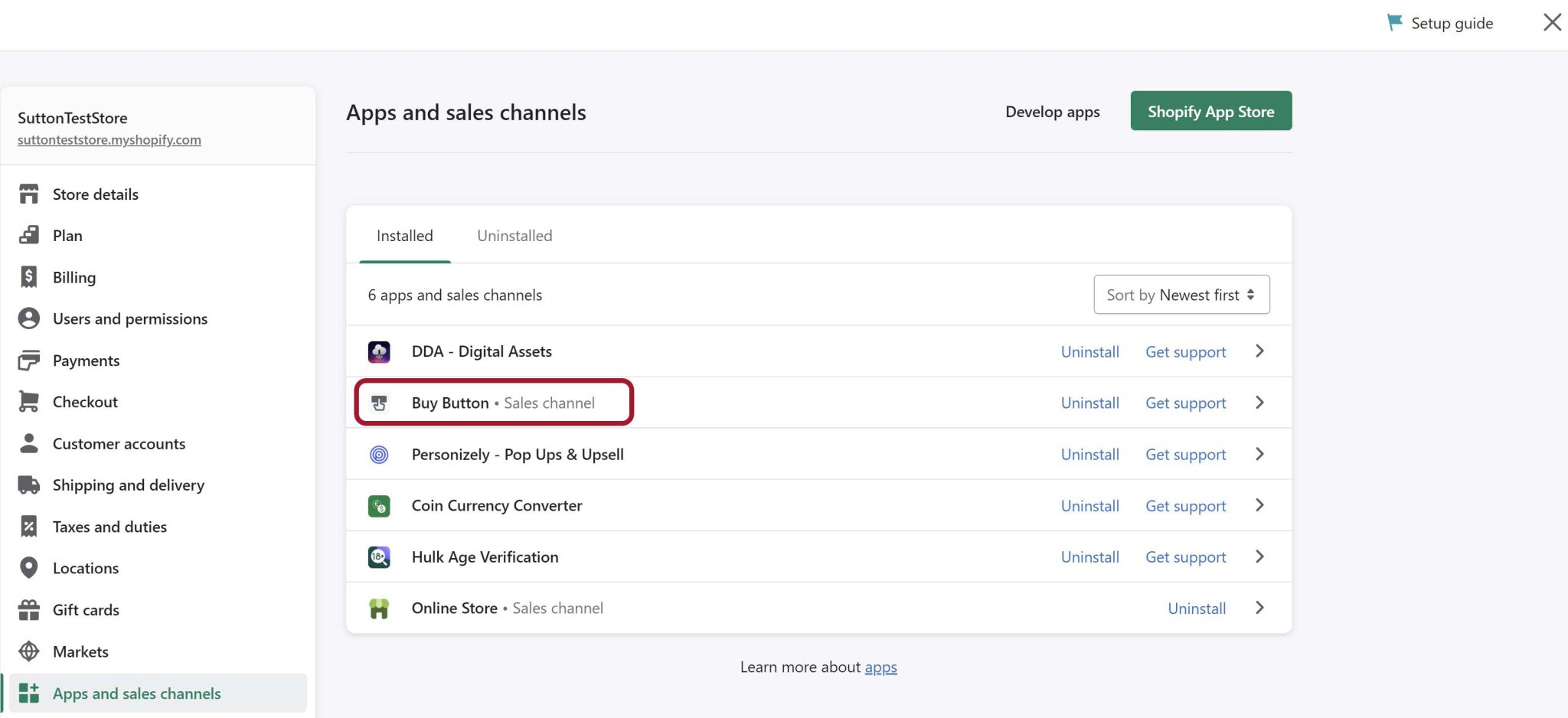The width and height of the screenshot is (1568, 718).
Task: Select Apps and sales channels in sidebar
Action: (158, 693)
